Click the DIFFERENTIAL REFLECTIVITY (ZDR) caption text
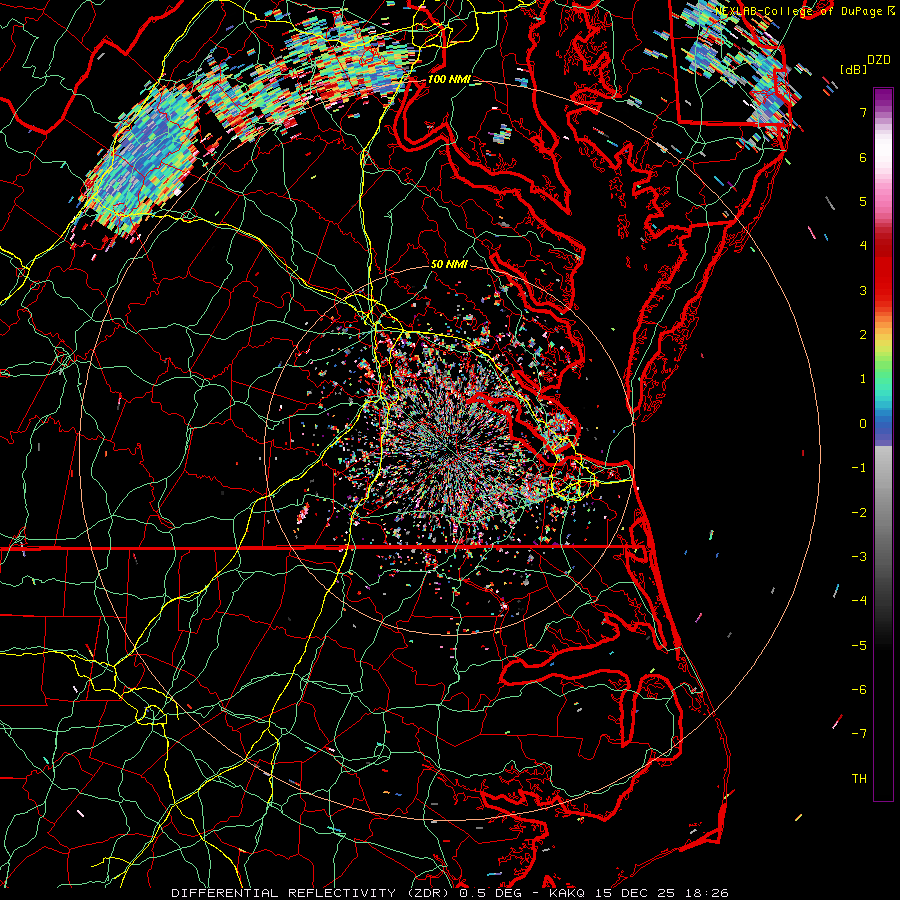 coord(312,893)
